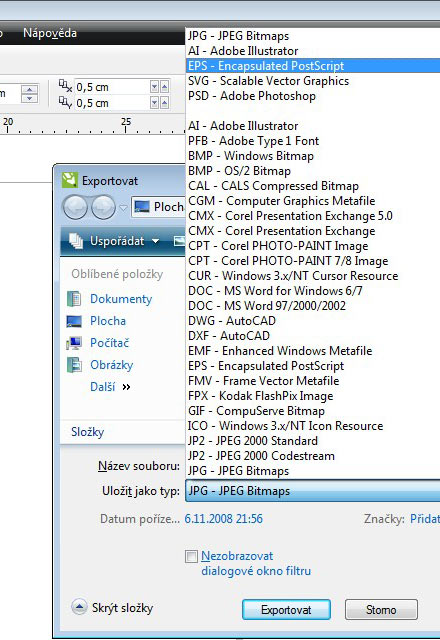Open Počítač favorite link
This screenshot has width=440, height=640.
tap(109, 343)
